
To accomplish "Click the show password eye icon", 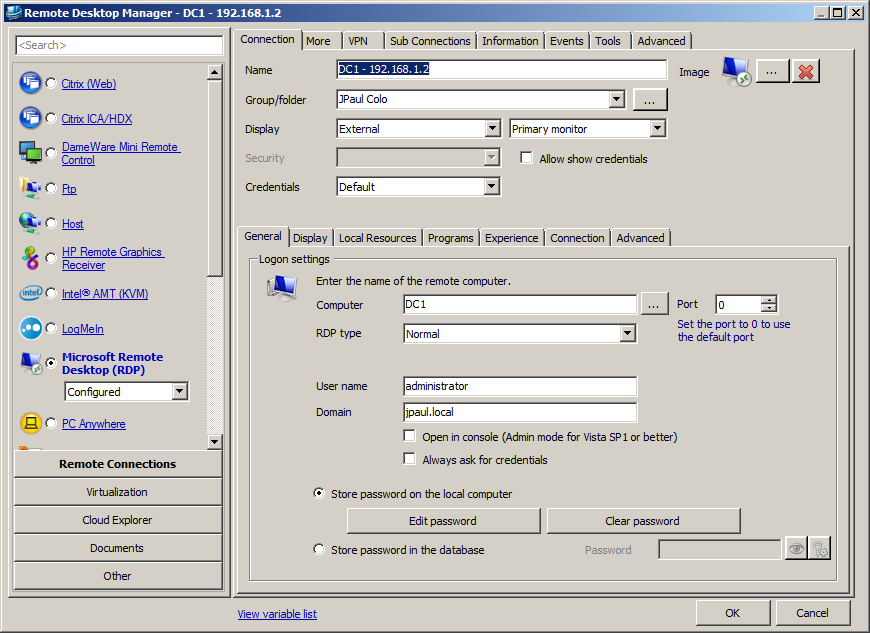I will pyautogui.click(x=796, y=549).
